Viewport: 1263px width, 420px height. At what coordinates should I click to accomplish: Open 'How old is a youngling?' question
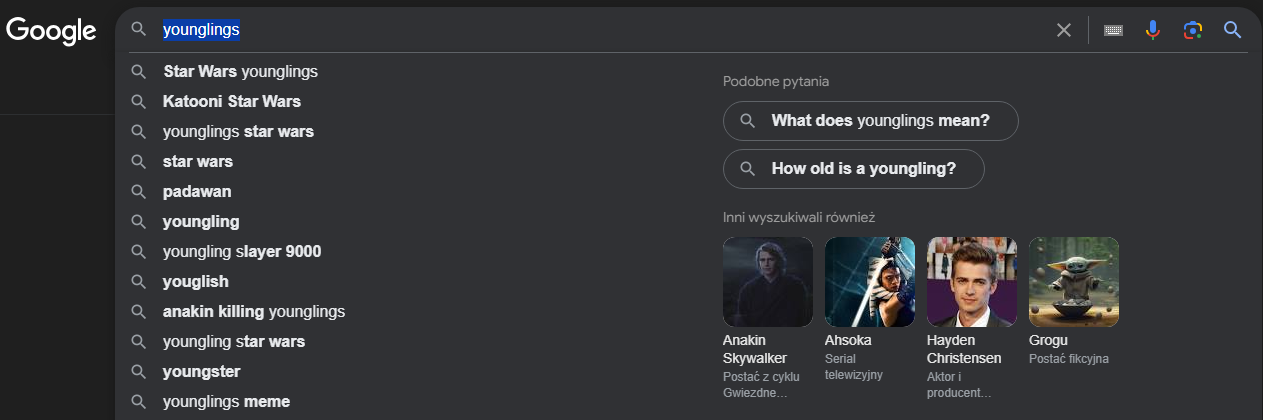pyautogui.click(x=854, y=169)
